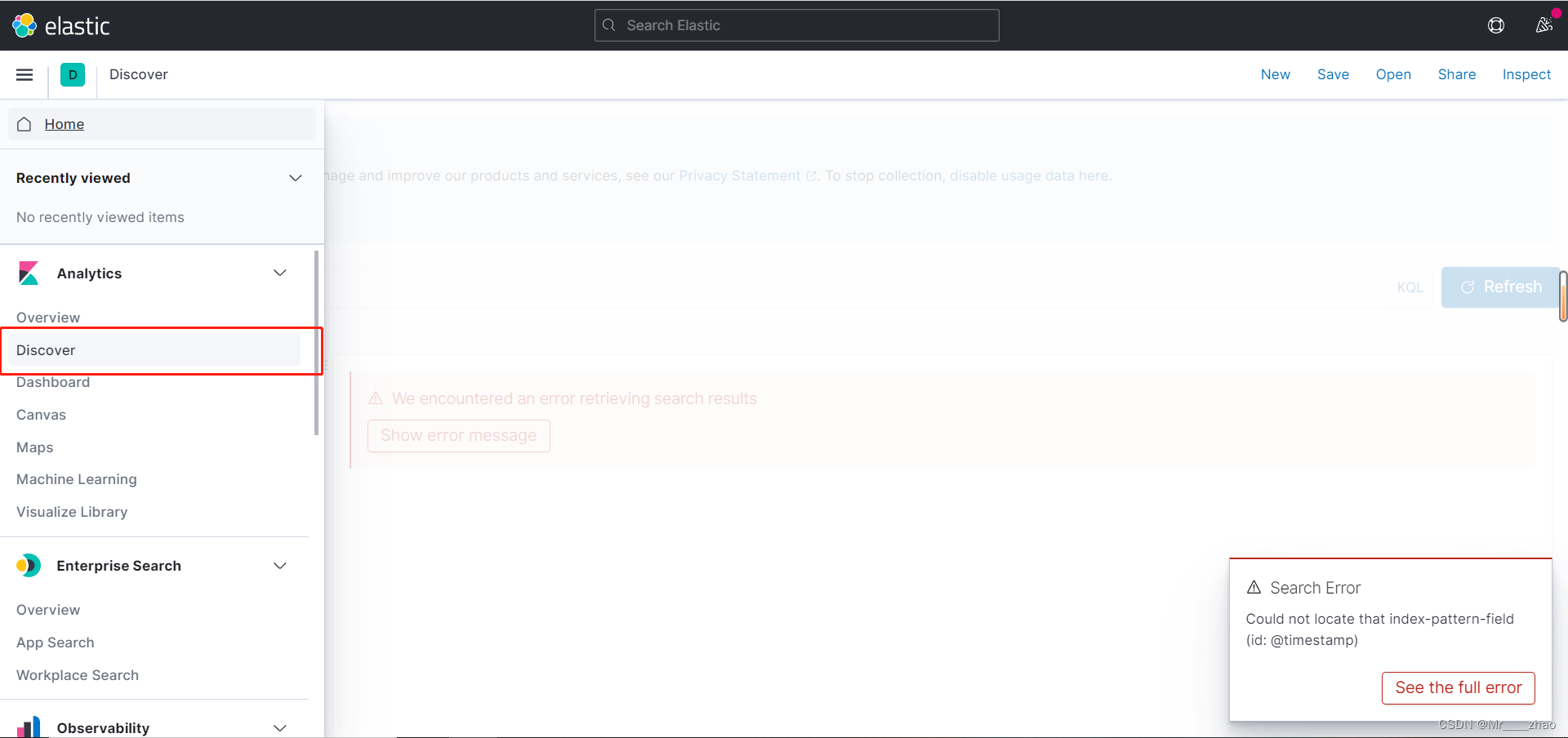Open the hamburger navigation menu
This screenshot has height=738, width=1568.
click(24, 74)
